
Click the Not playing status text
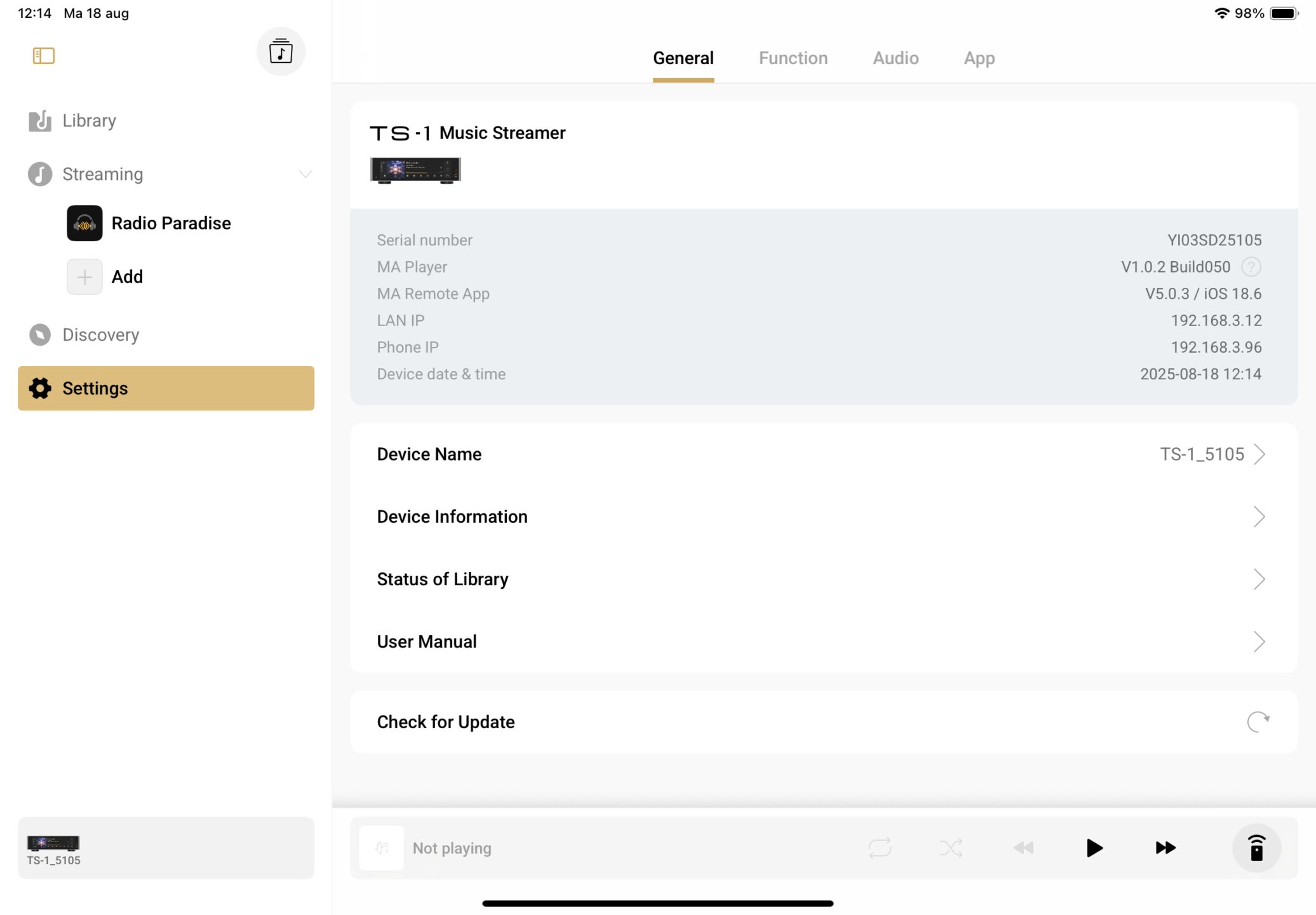pos(452,848)
